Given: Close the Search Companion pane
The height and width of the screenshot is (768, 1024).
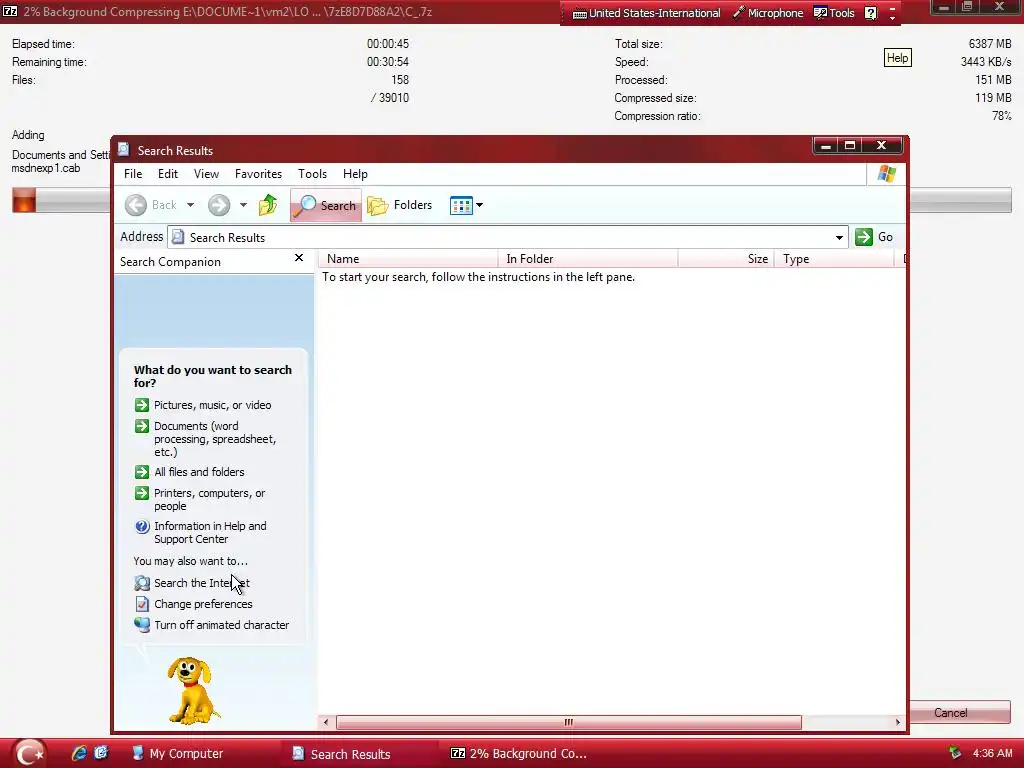Looking at the screenshot, I should pos(299,258).
